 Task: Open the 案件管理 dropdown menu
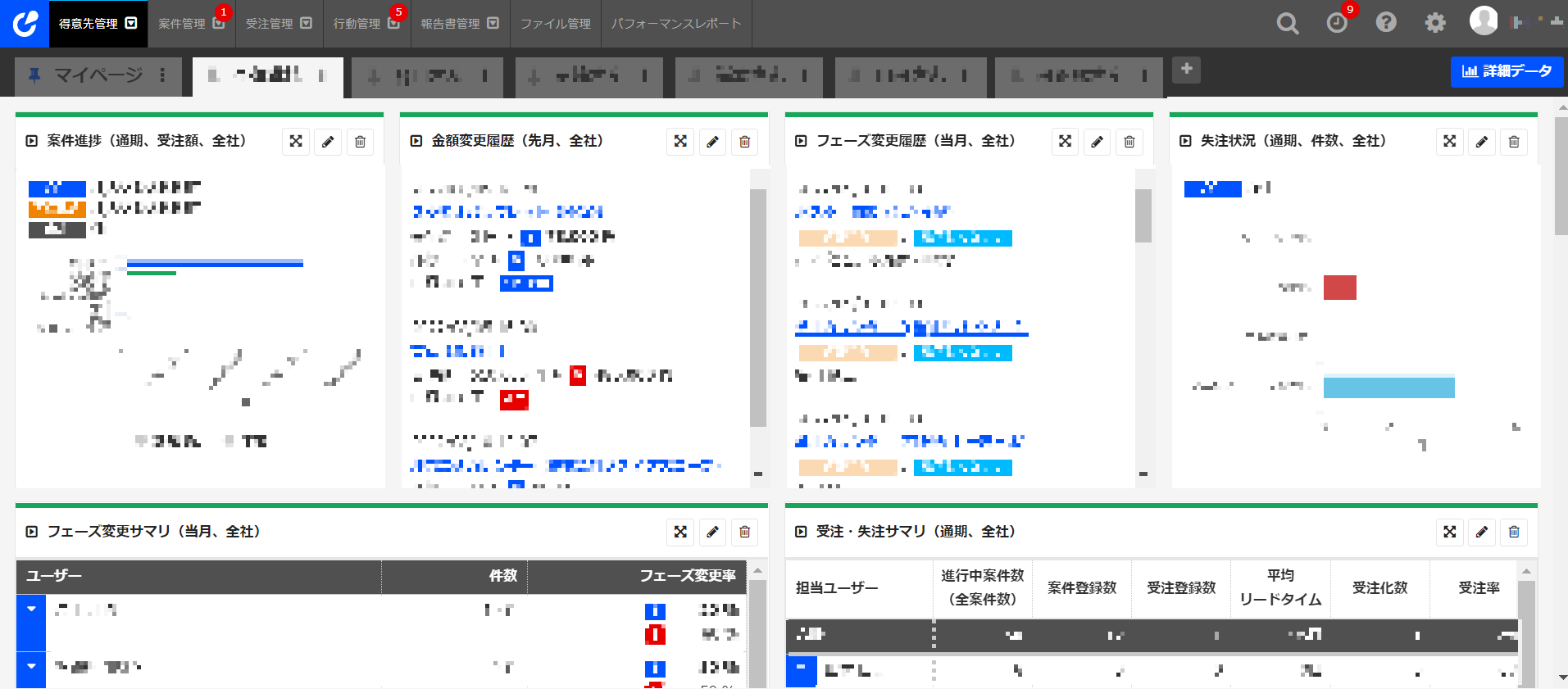(x=219, y=23)
